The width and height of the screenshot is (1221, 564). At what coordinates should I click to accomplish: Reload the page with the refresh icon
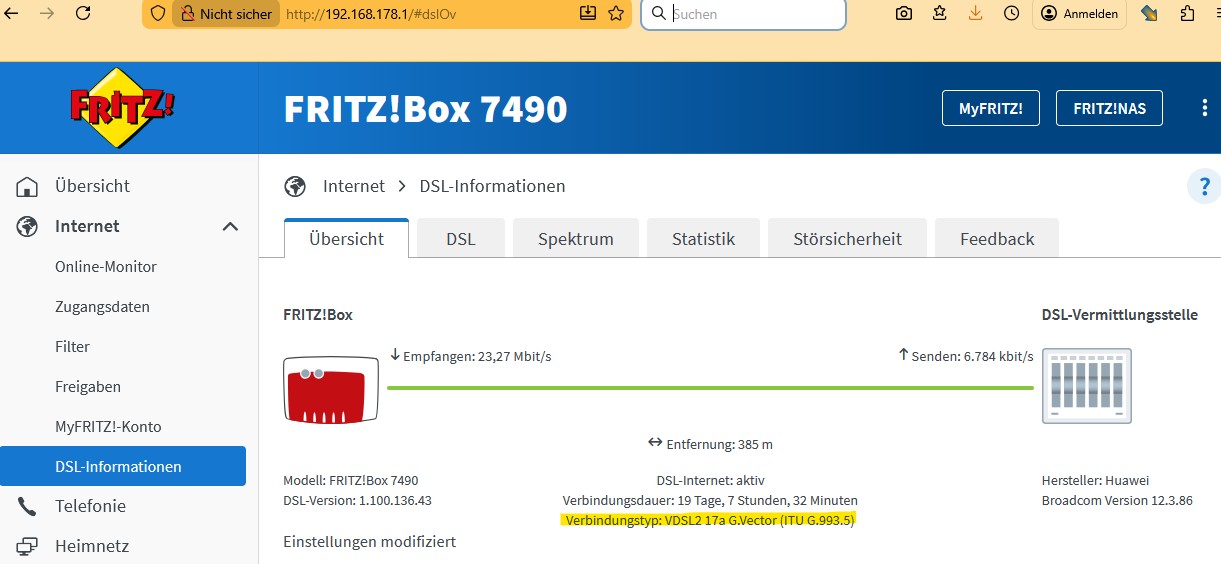click(x=83, y=13)
